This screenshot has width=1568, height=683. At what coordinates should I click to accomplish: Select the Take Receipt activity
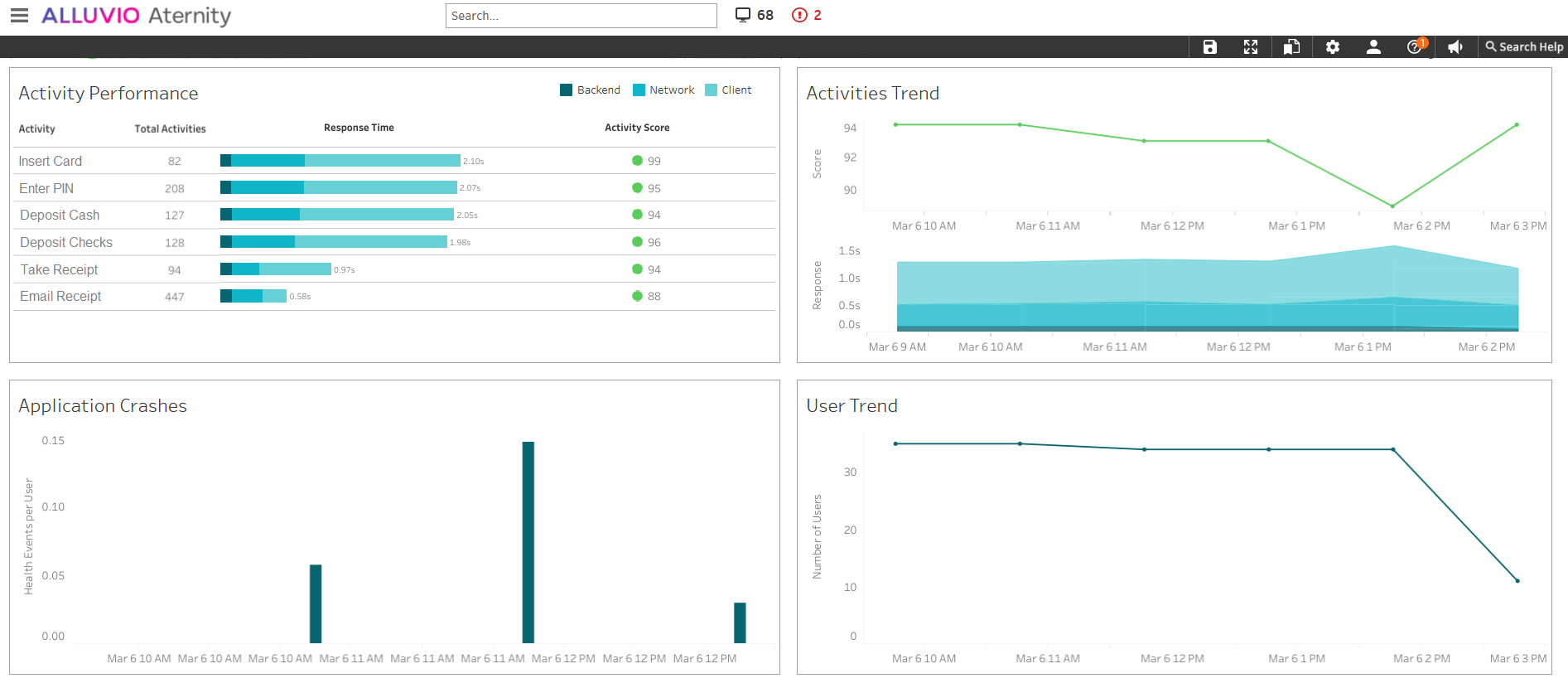click(60, 270)
